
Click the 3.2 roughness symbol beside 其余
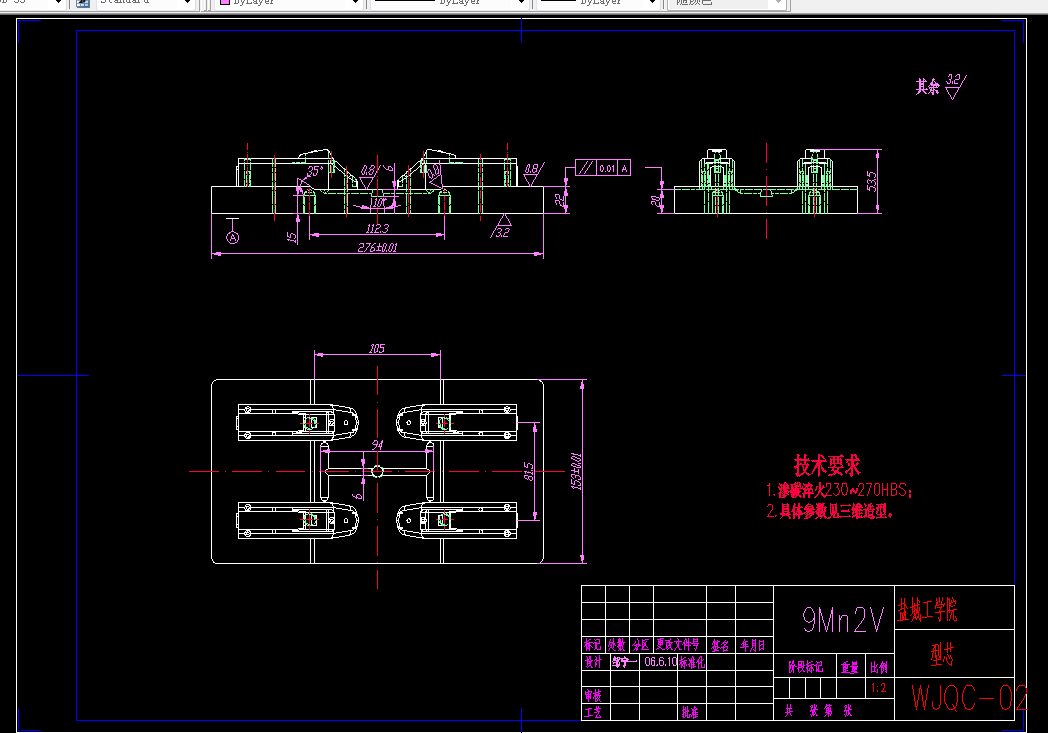pos(956,86)
